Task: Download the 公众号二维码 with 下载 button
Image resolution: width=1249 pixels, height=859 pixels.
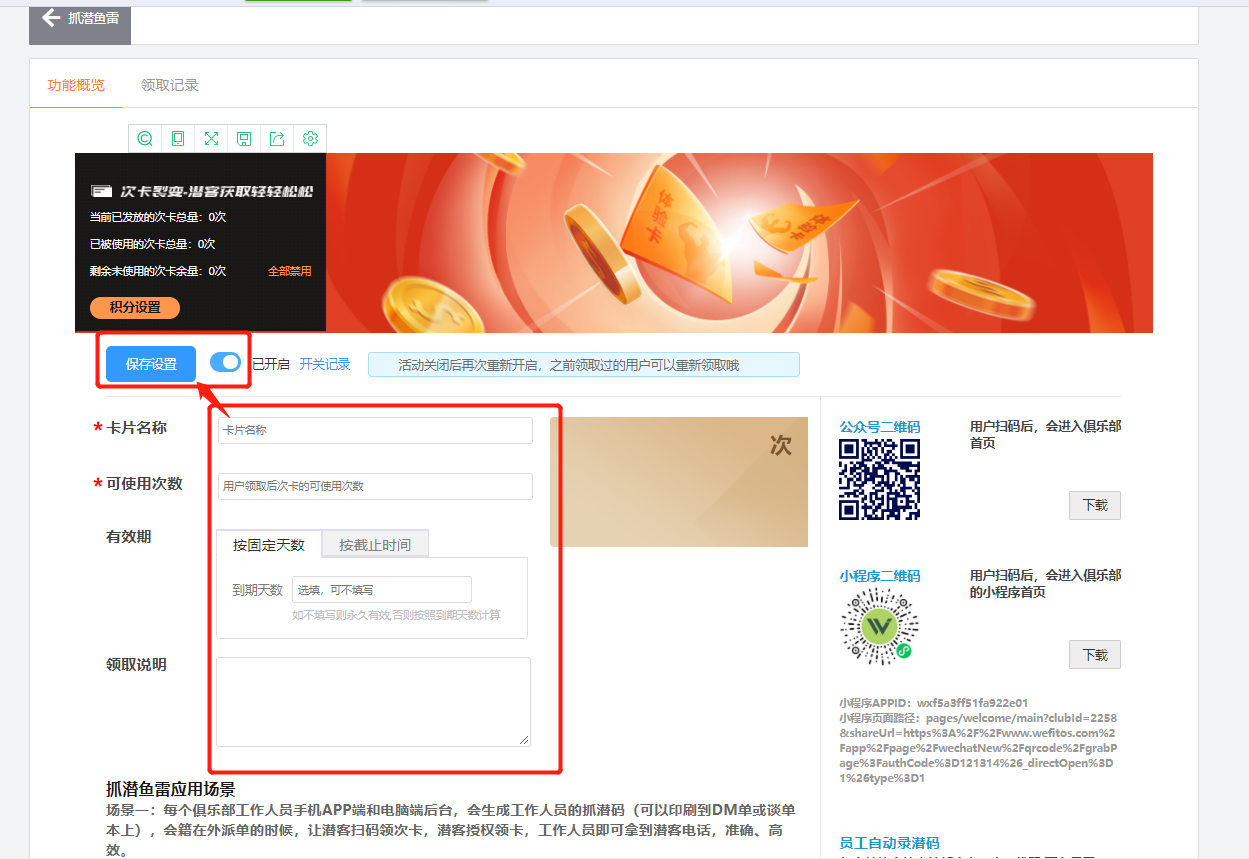Action: click(x=1095, y=505)
